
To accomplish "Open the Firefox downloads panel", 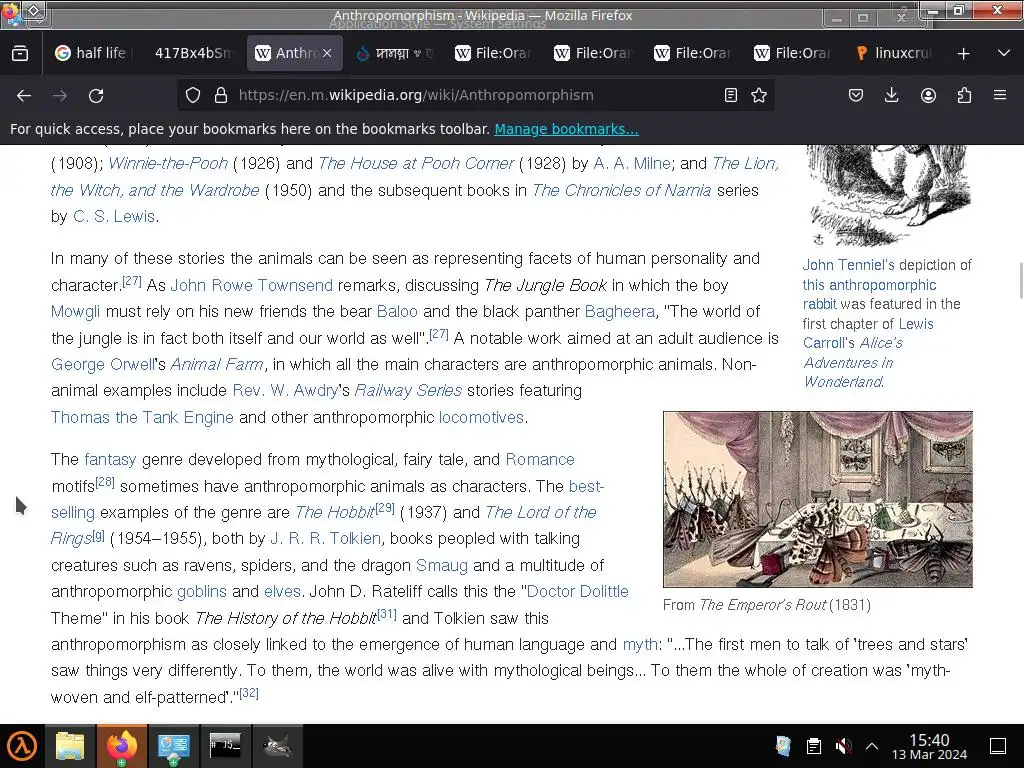I will 891,95.
